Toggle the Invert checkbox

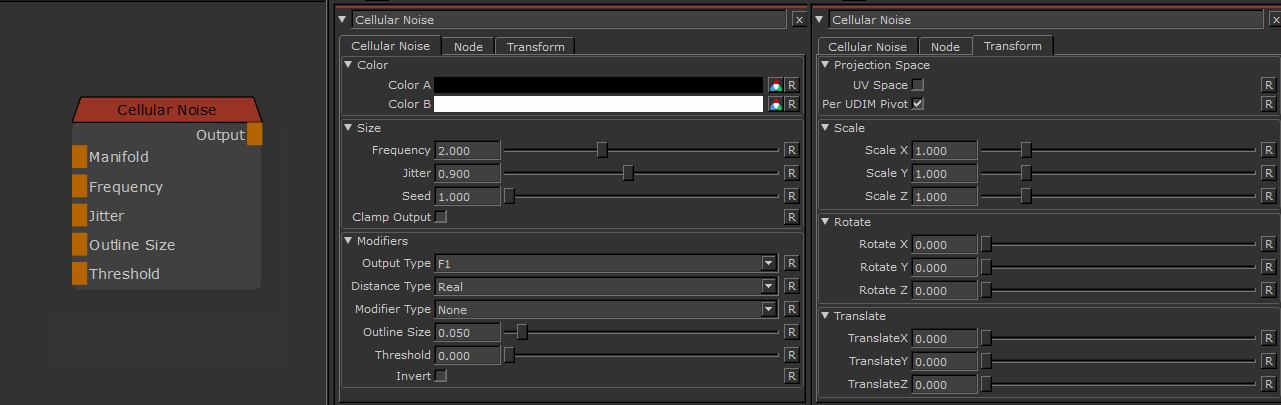point(440,376)
